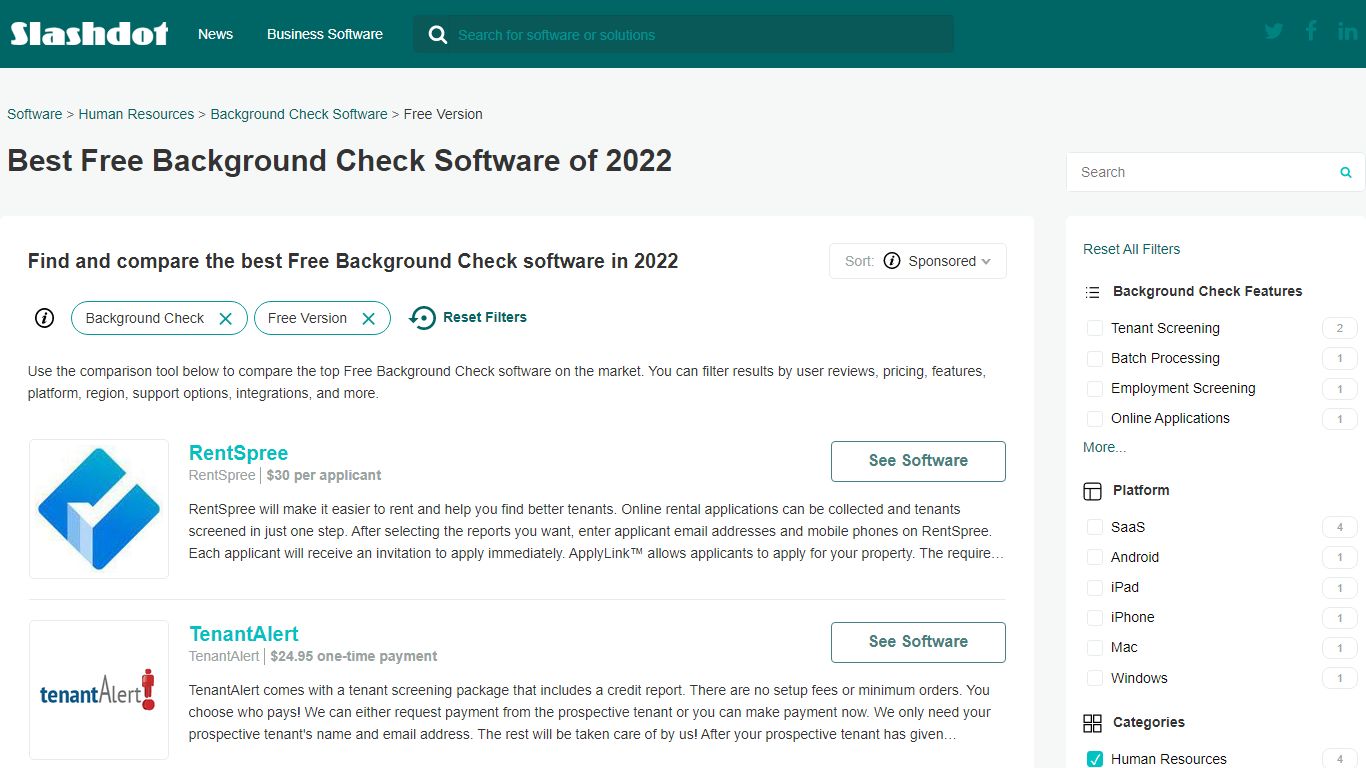This screenshot has width=1366, height=768.
Task: Open the Slashdot logo homepage
Action: (89, 34)
